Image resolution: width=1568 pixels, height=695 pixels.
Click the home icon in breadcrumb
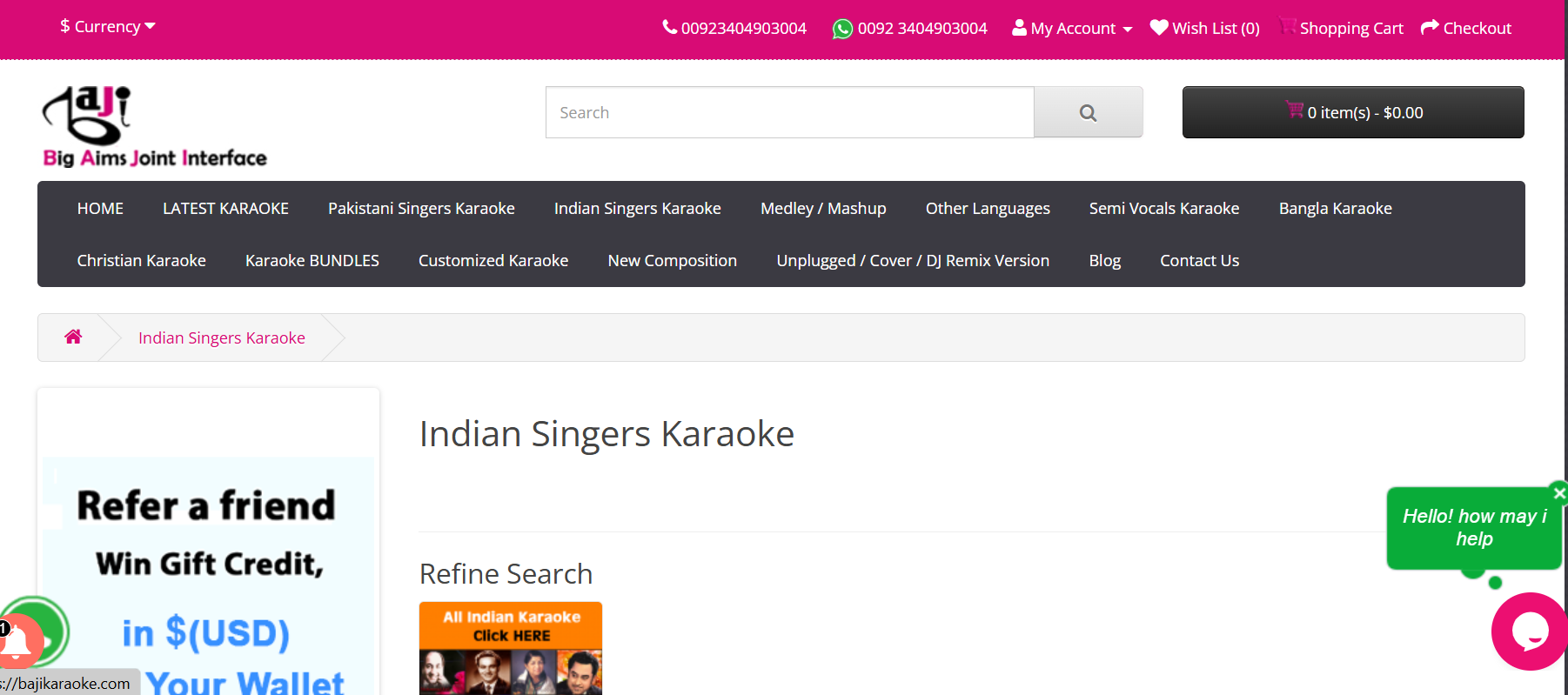pyautogui.click(x=73, y=337)
